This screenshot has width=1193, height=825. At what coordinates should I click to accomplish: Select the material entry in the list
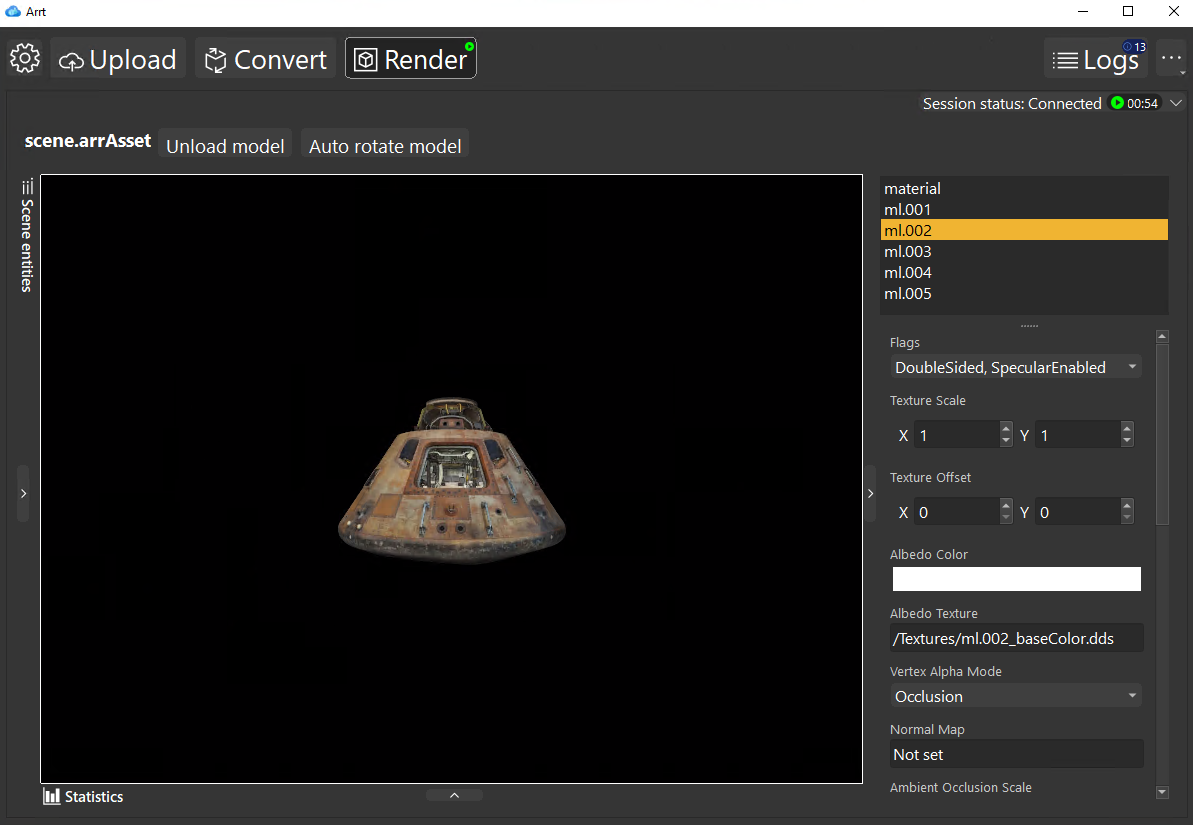pyautogui.click(x=1024, y=188)
